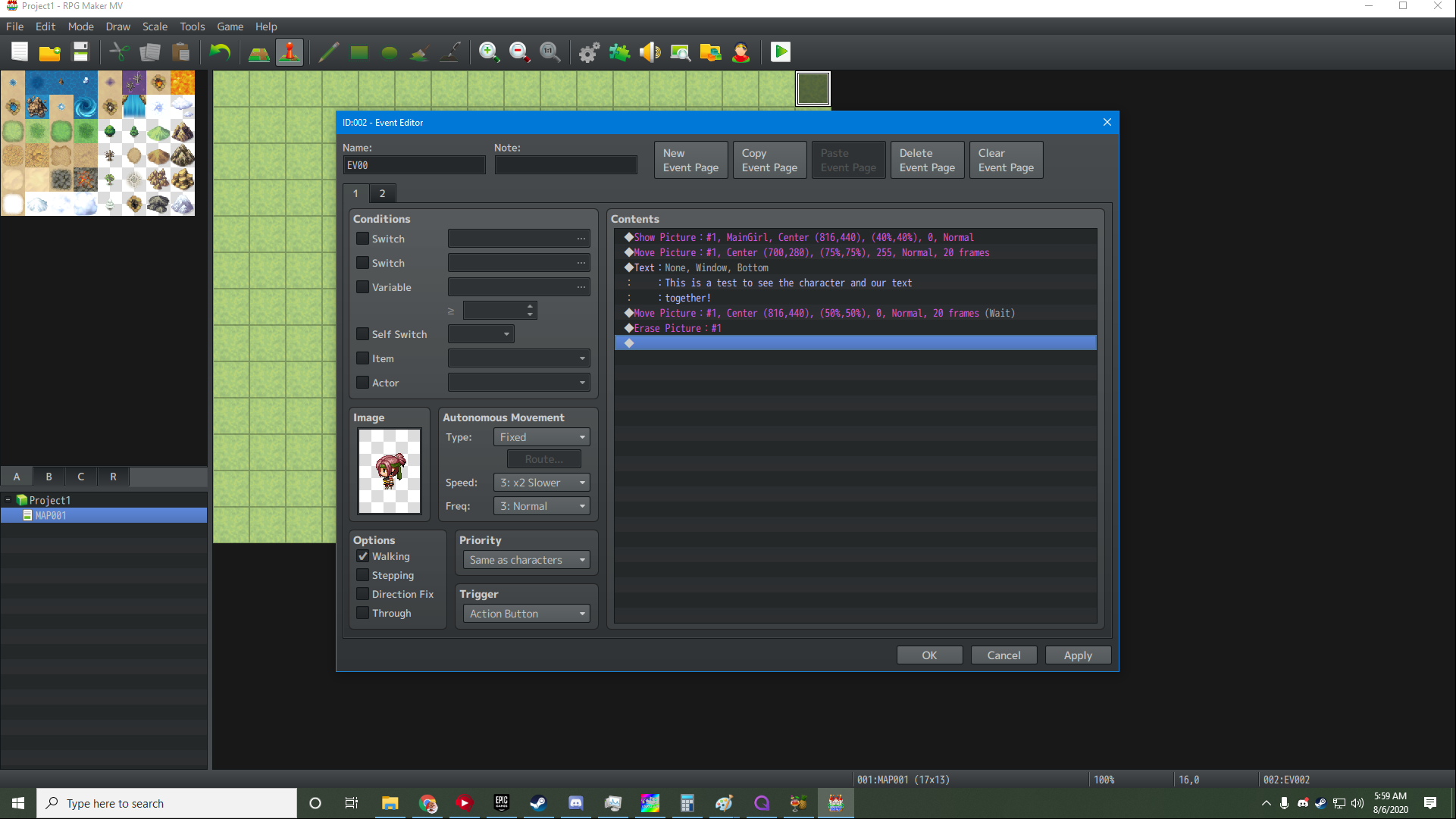
Task: Click the Apply button
Action: click(1077, 655)
